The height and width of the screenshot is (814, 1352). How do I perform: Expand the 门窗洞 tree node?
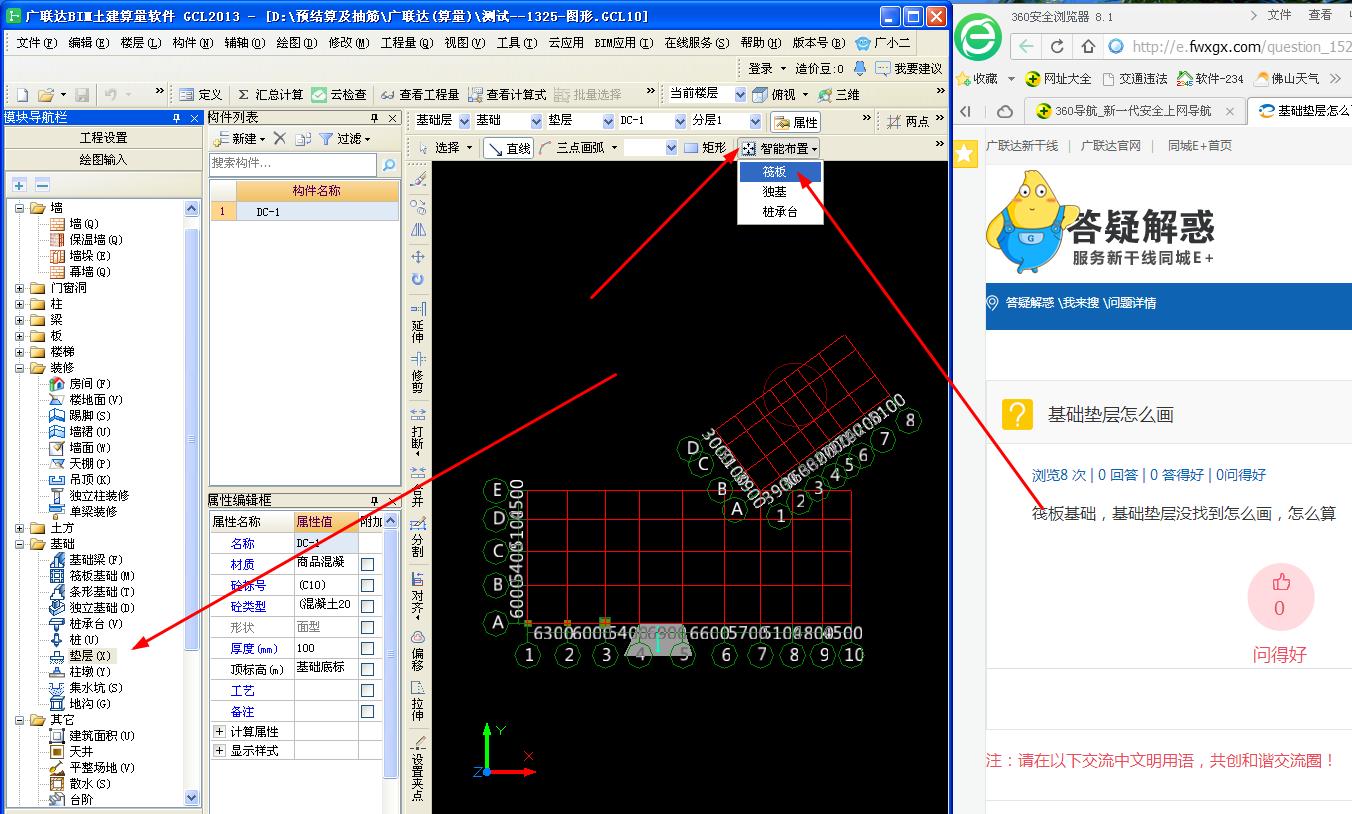pos(20,288)
